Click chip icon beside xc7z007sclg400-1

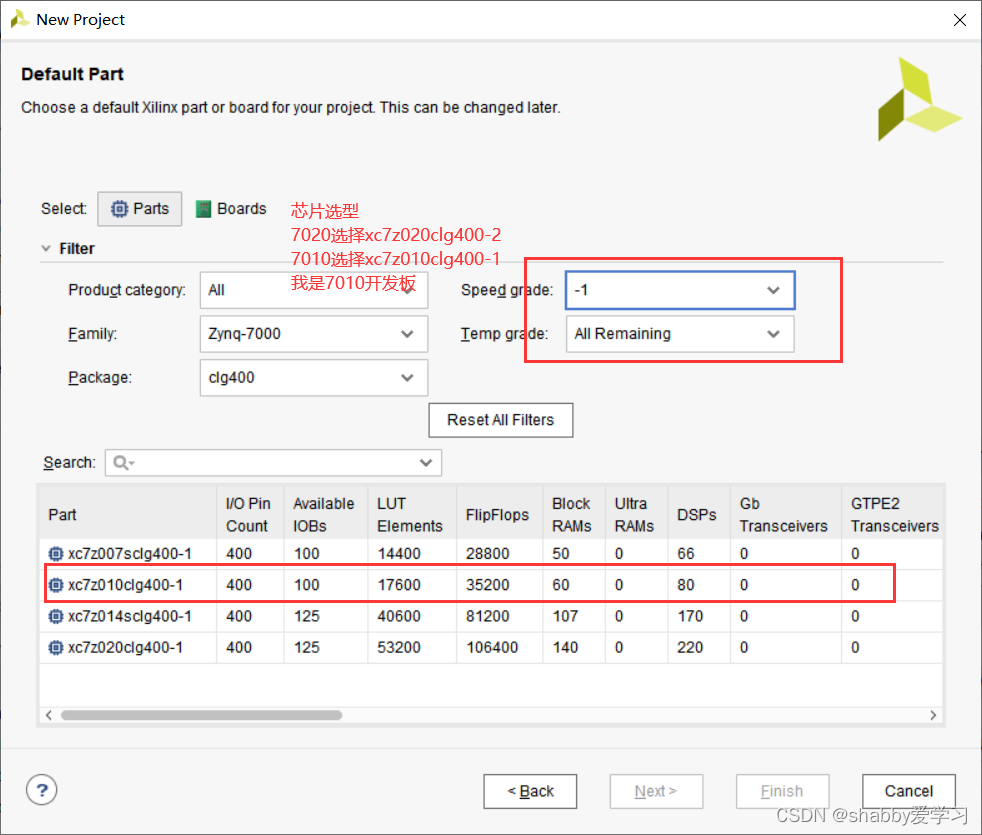click(x=56, y=554)
